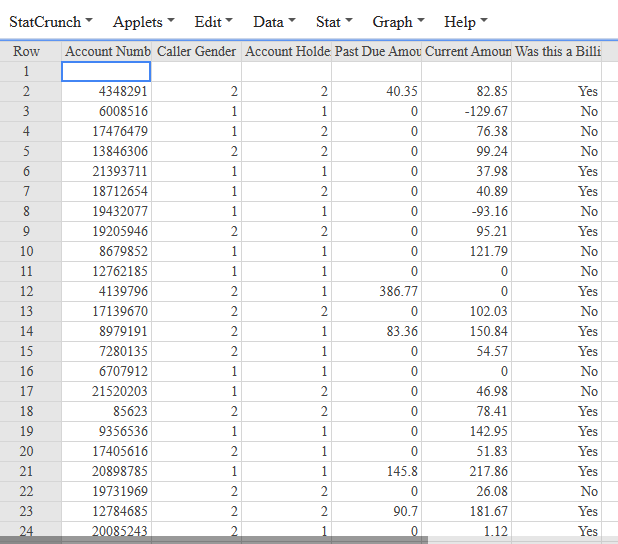This screenshot has width=618, height=544.
Task: Click current amount 37.98
Action: [467, 171]
